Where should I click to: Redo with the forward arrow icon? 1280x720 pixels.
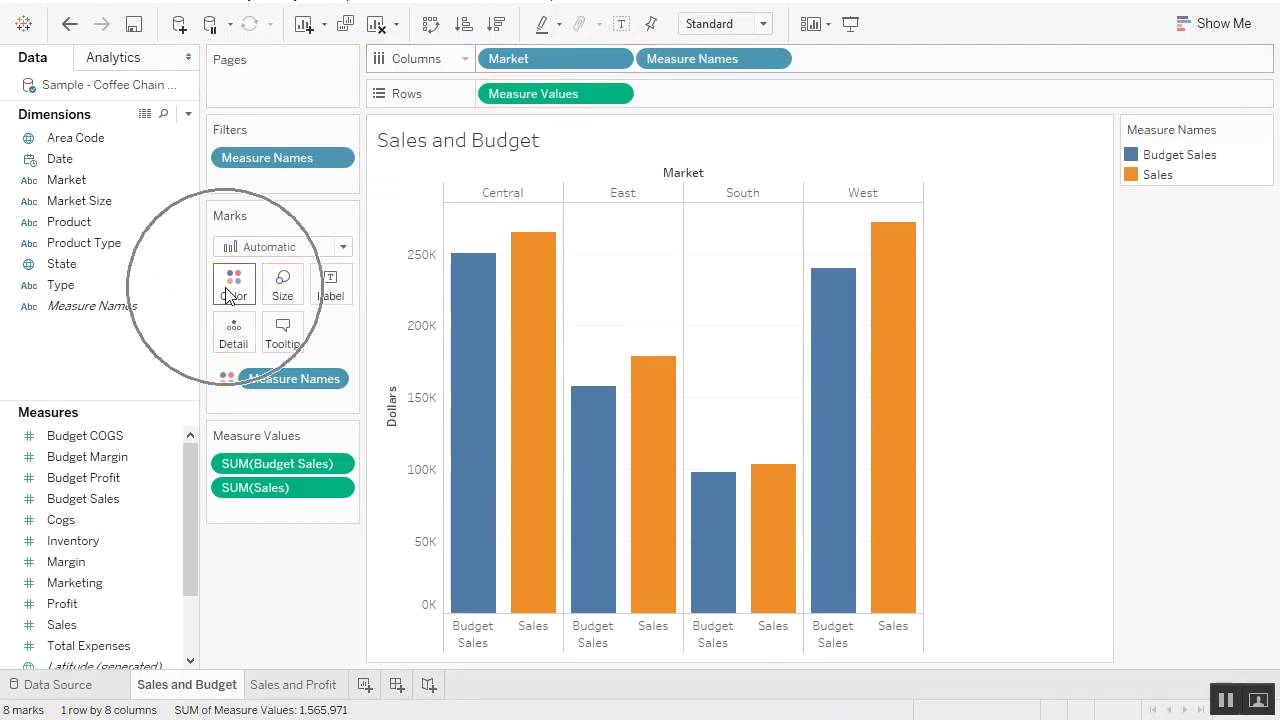pyautogui.click(x=101, y=24)
